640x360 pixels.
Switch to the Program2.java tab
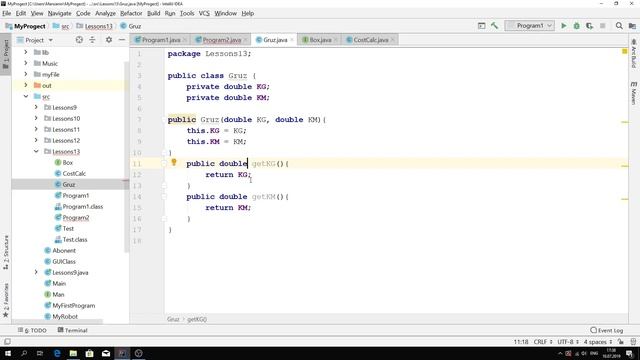pos(222,40)
